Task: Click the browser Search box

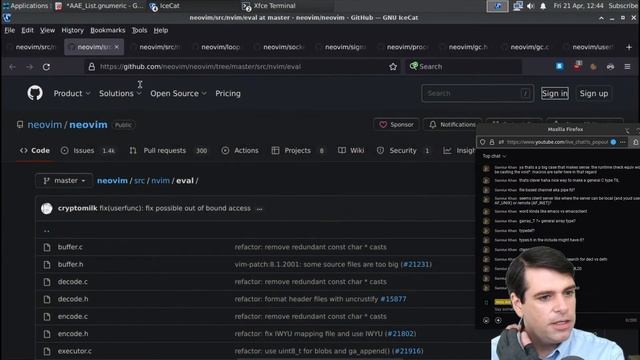Action: click(x=463, y=67)
